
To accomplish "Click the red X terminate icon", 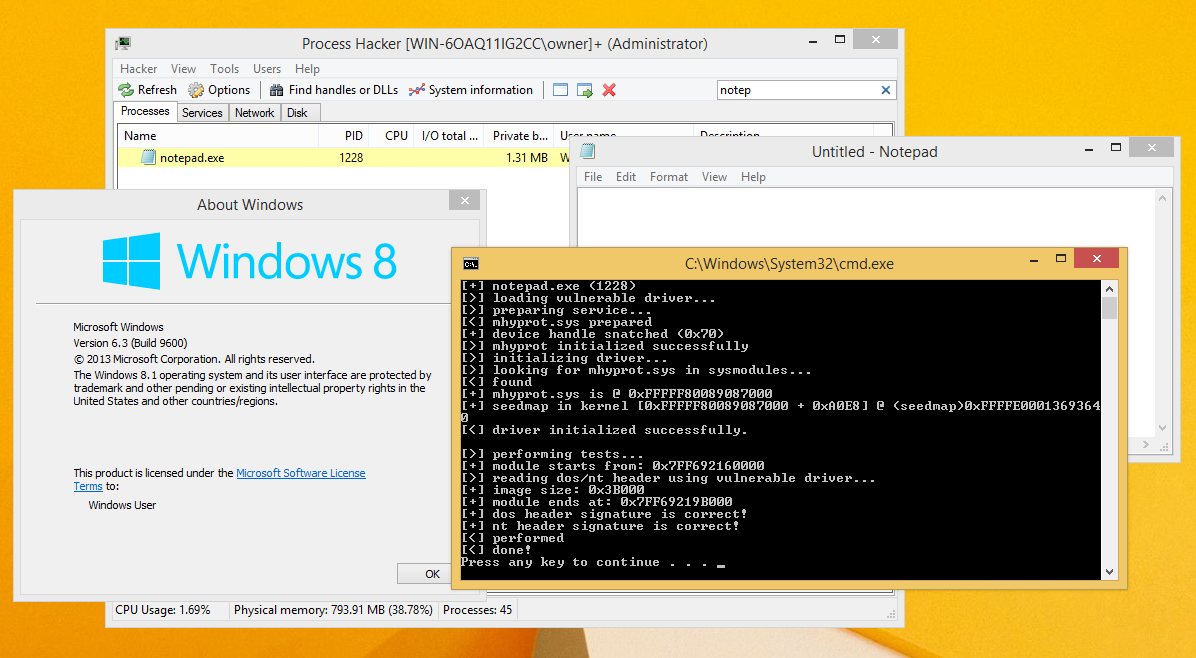I will click(x=609, y=90).
